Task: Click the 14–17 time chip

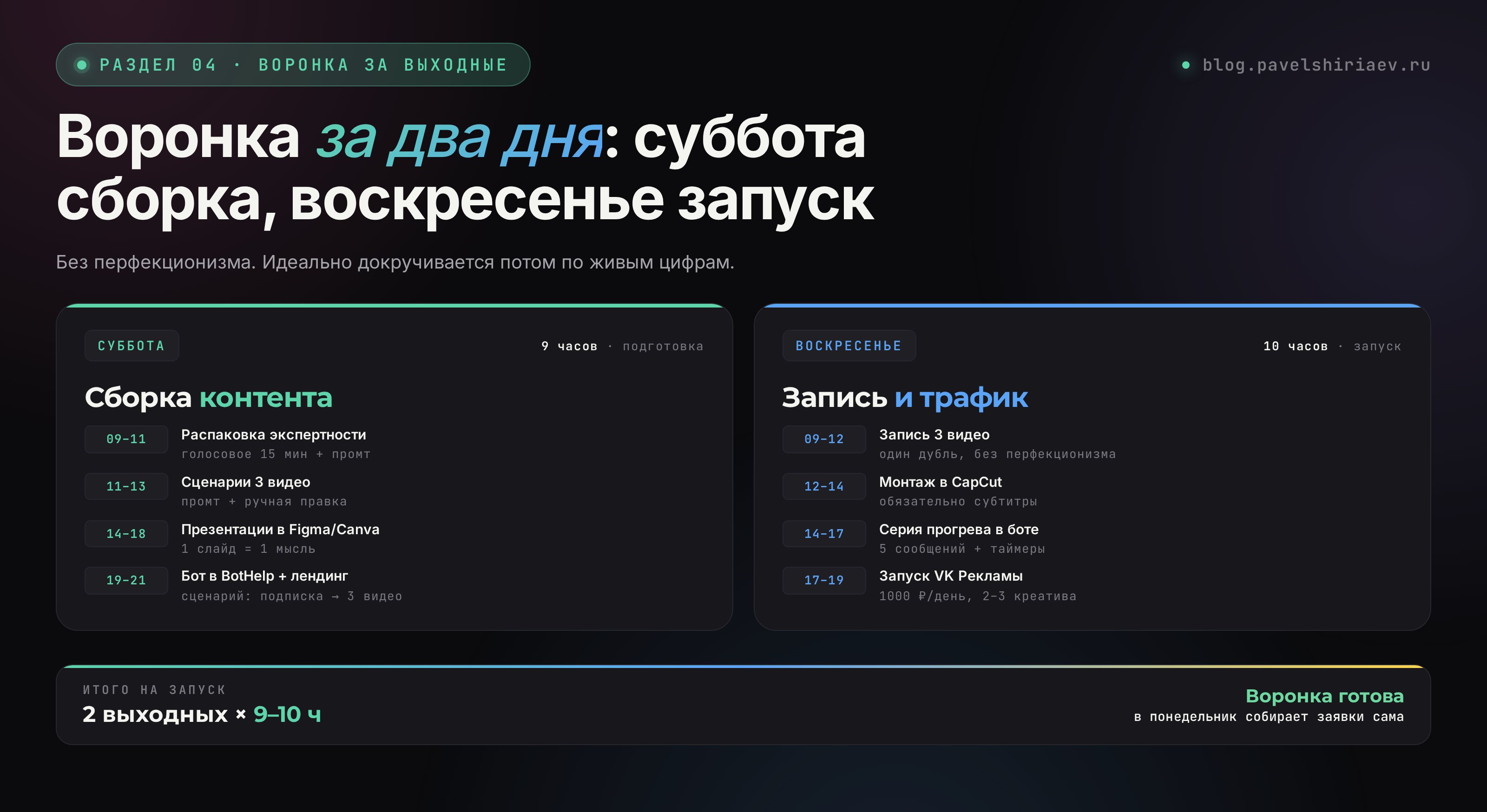Action: (824, 534)
